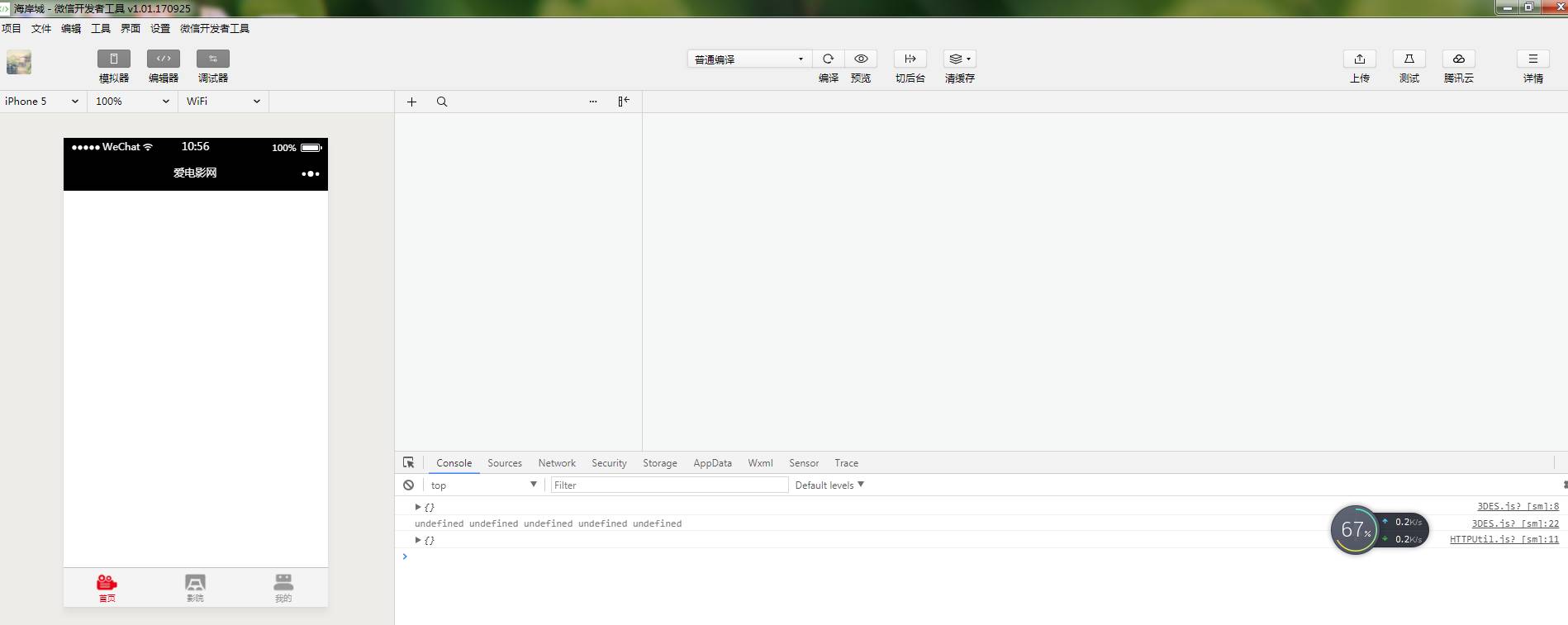Open the 设置 menu
The image size is (1568, 625).
tap(160, 28)
